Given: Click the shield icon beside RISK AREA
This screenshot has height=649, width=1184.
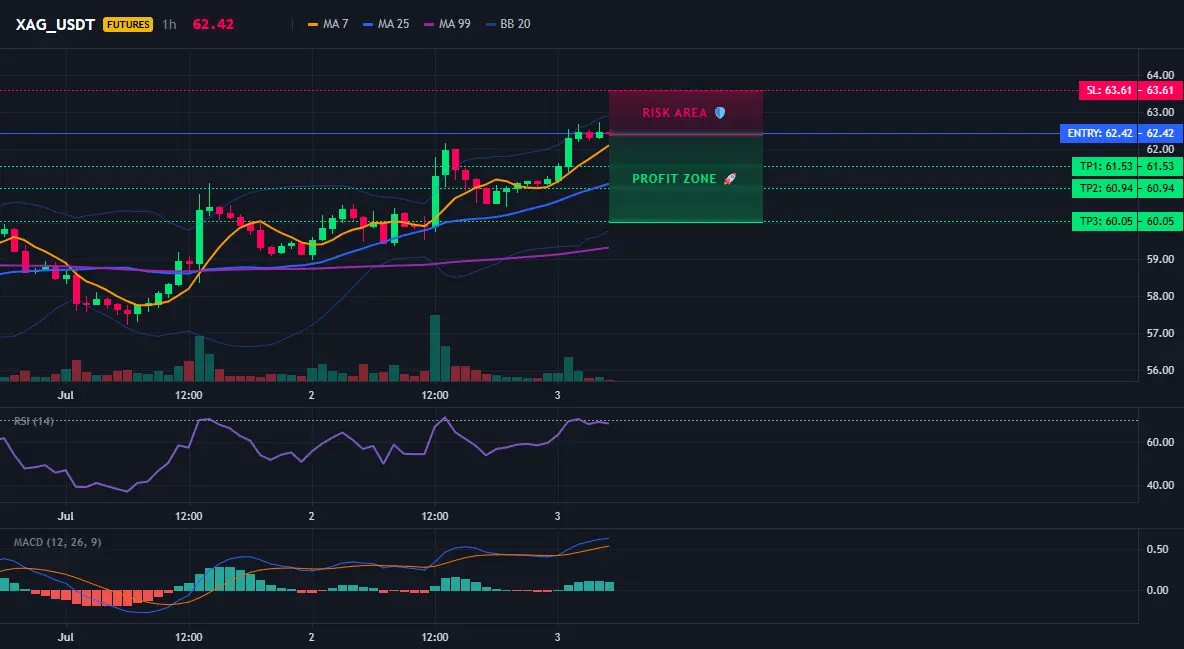Looking at the screenshot, I should (x=720, y=113).
